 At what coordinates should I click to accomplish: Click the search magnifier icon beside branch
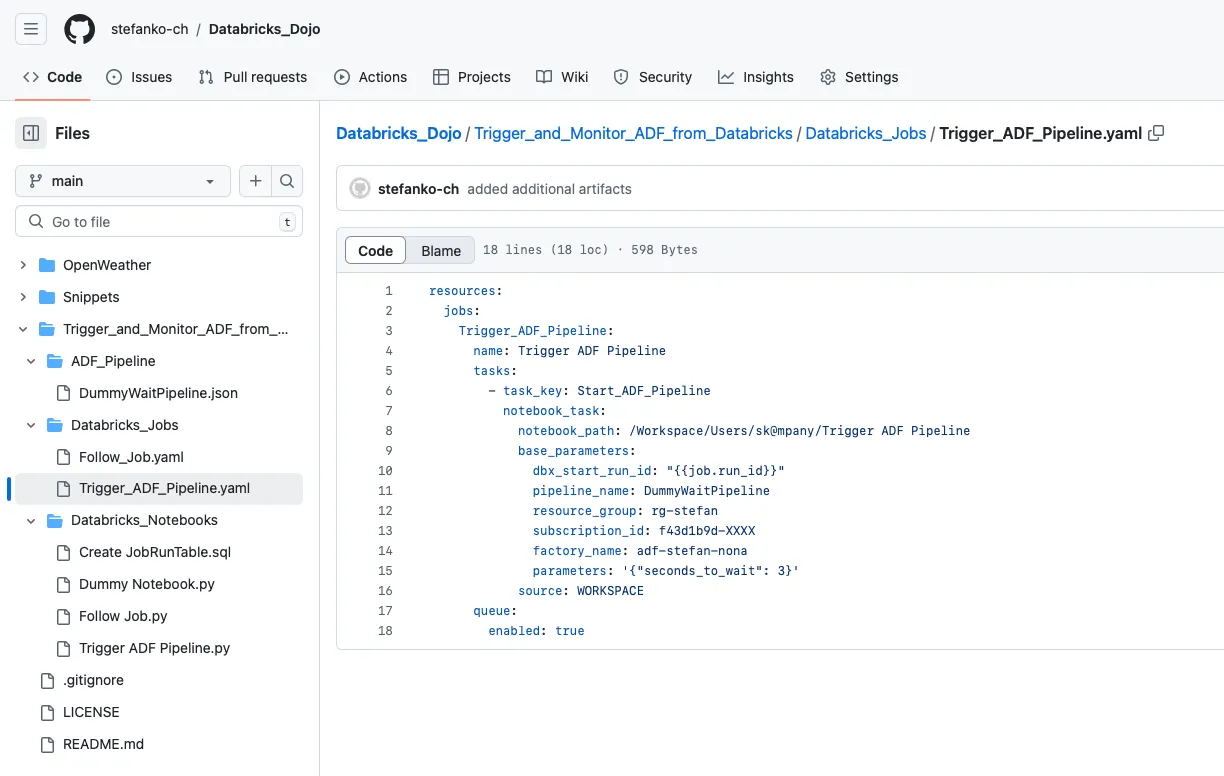(287, 181)
